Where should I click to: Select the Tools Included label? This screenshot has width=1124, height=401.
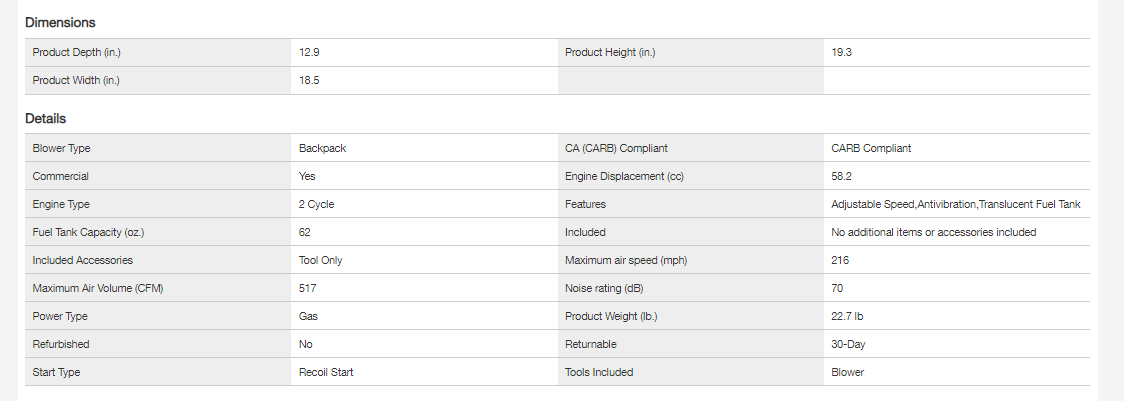coord(599,372)
